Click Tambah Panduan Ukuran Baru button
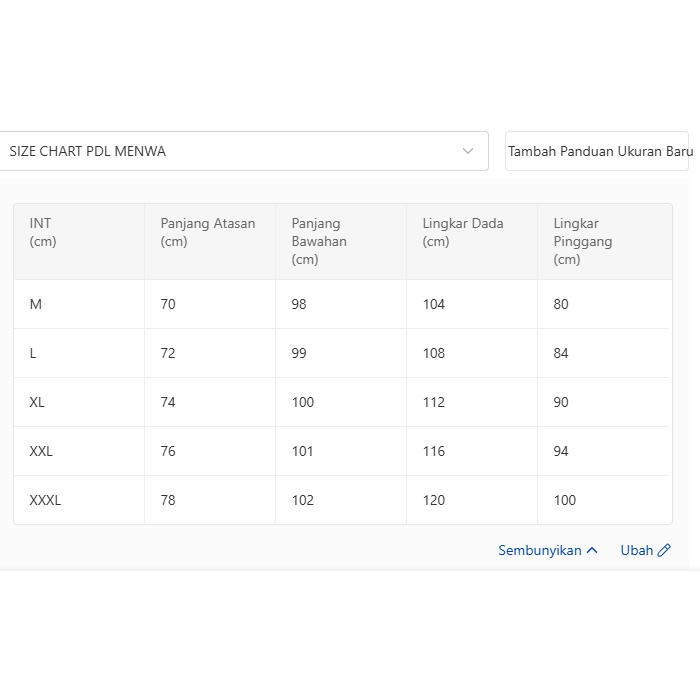700x700 pixels. coord(598,151)
